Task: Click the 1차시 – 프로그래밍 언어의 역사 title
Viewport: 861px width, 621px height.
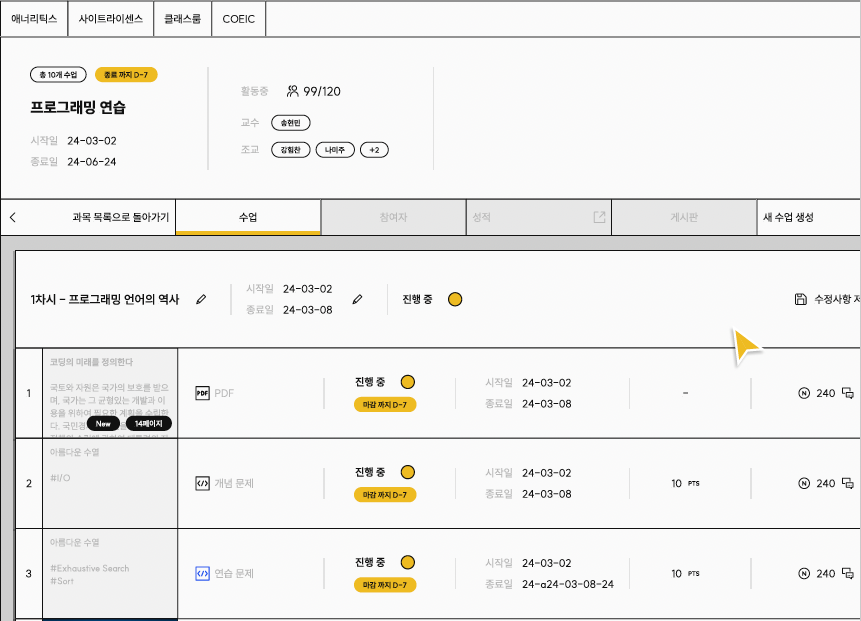Action: tap(105, 299)
